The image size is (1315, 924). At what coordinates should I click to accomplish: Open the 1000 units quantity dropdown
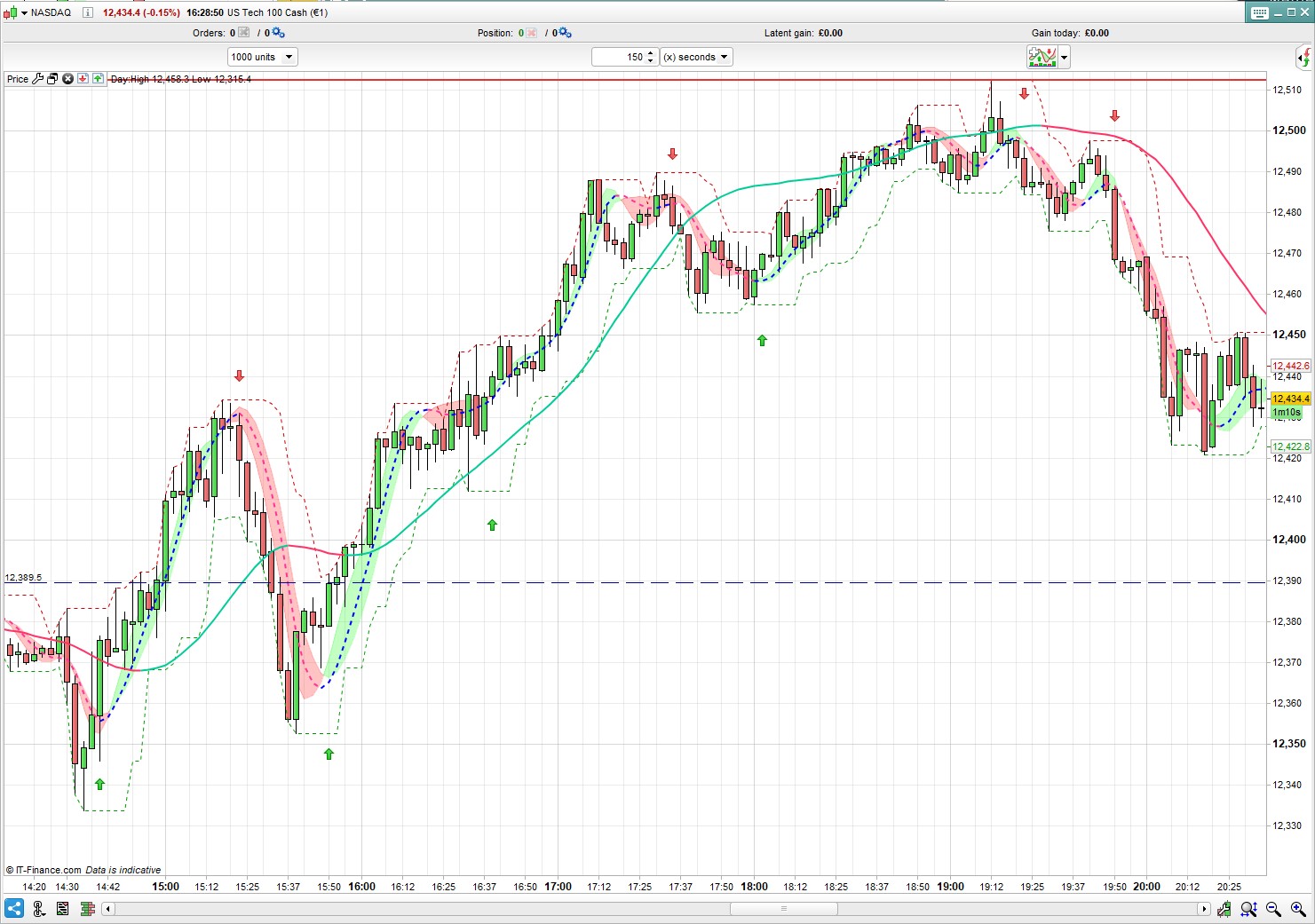tap(262, 57)
